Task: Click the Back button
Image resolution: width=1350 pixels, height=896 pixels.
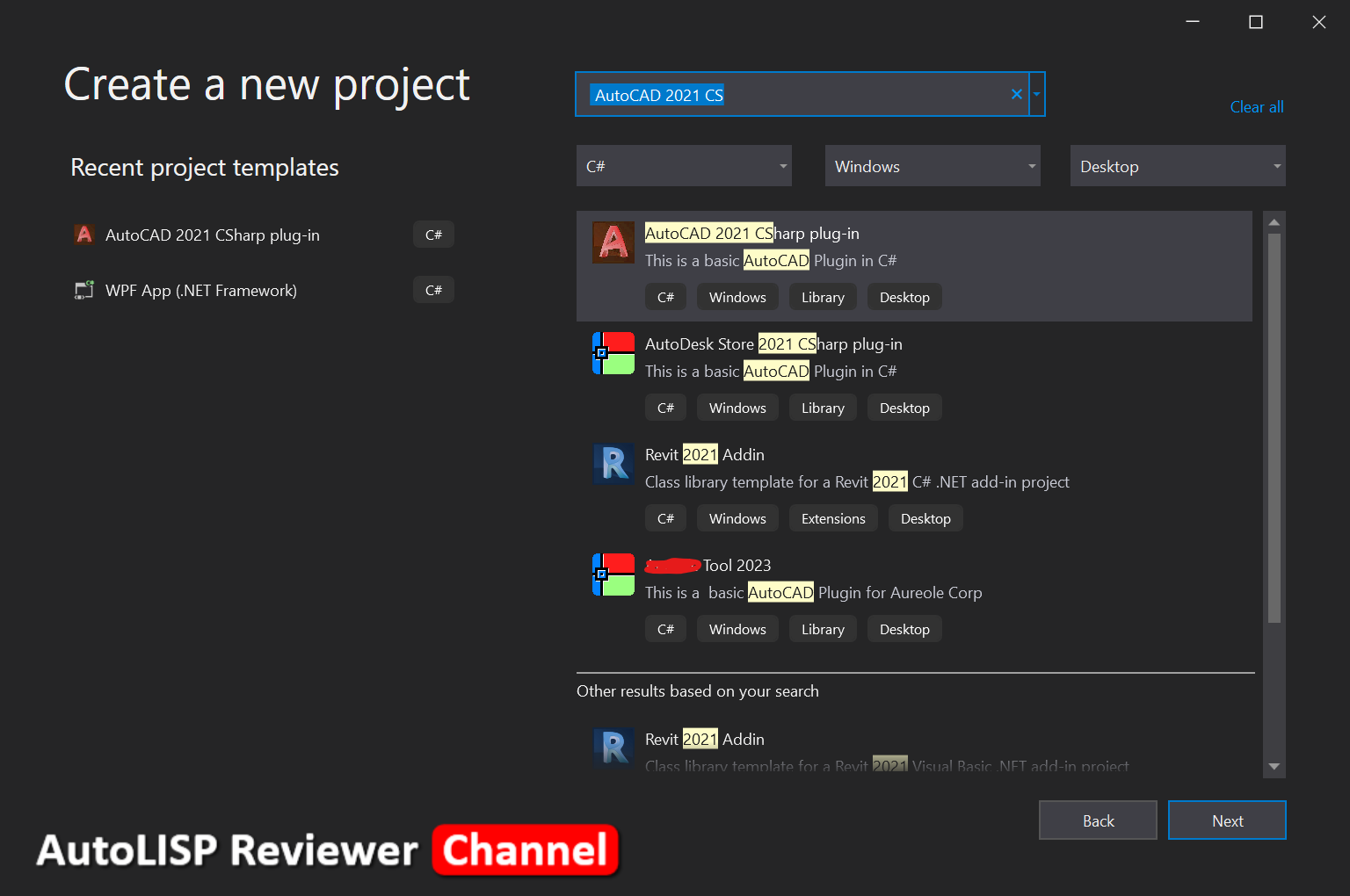Action: point(1098,820)
